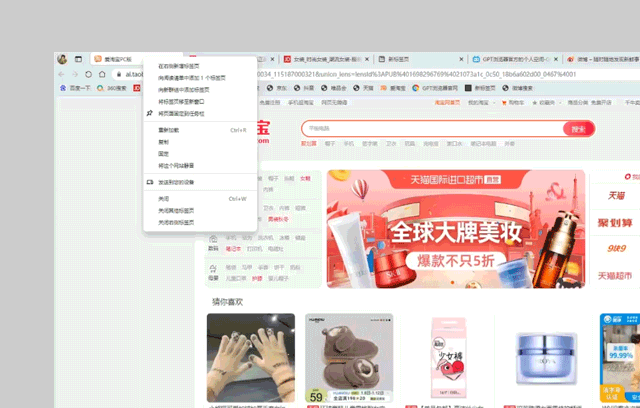The width and height of the screenshot is (640, 408).
Task: Go back with the back arrow
Action: 61,74
